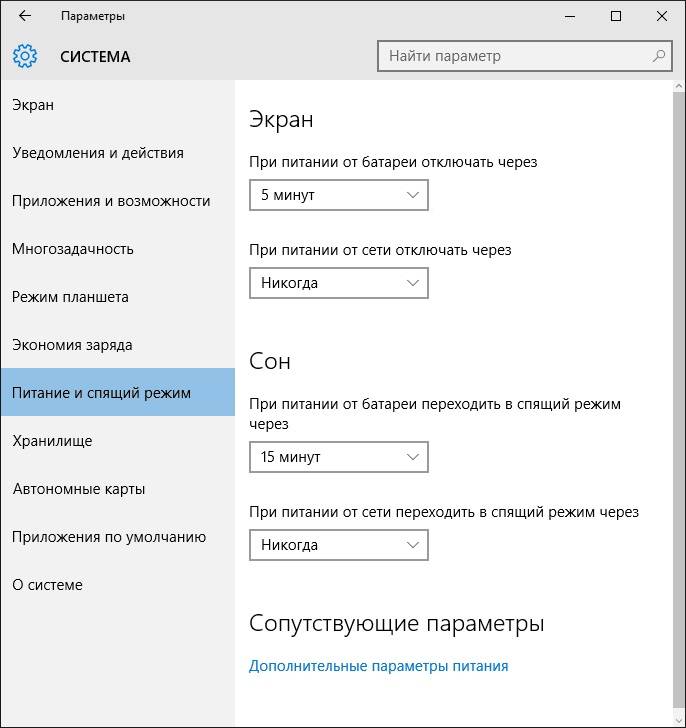Screen dimensions: 686x728
Task: Click the system settings gear icon
Action: point(25,56)
